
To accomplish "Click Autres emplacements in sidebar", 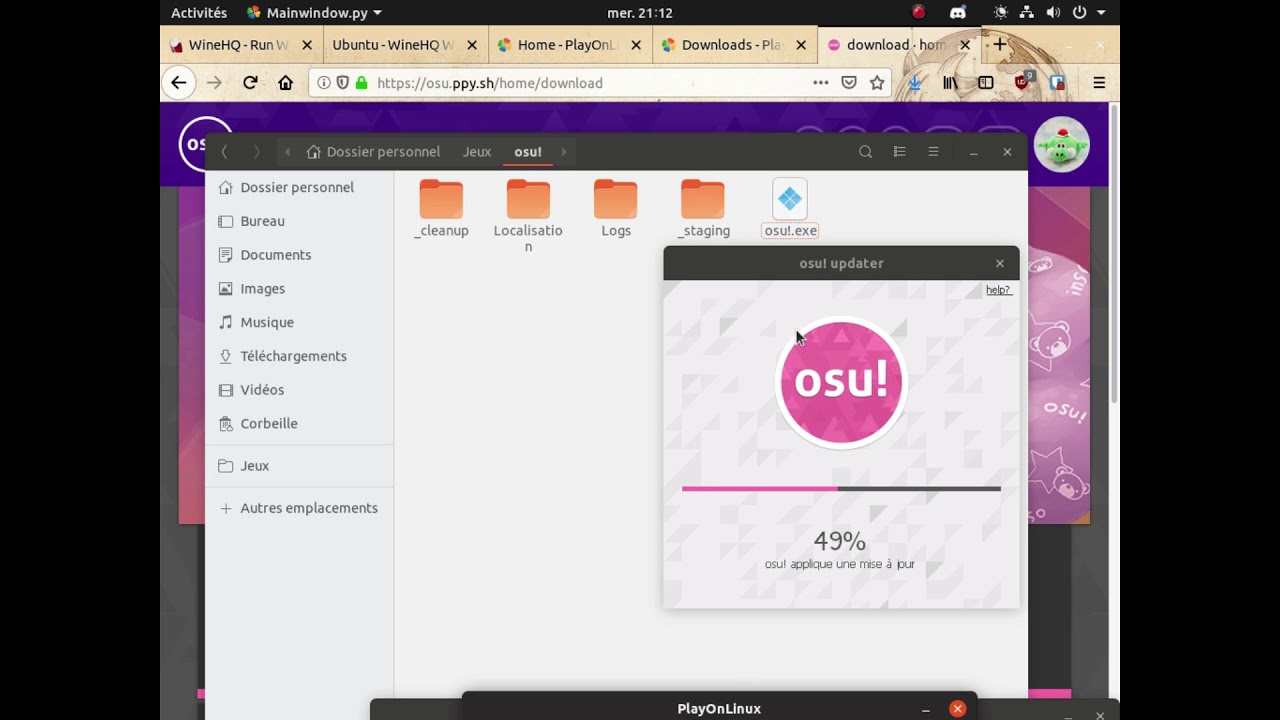I will click(299, 508).
